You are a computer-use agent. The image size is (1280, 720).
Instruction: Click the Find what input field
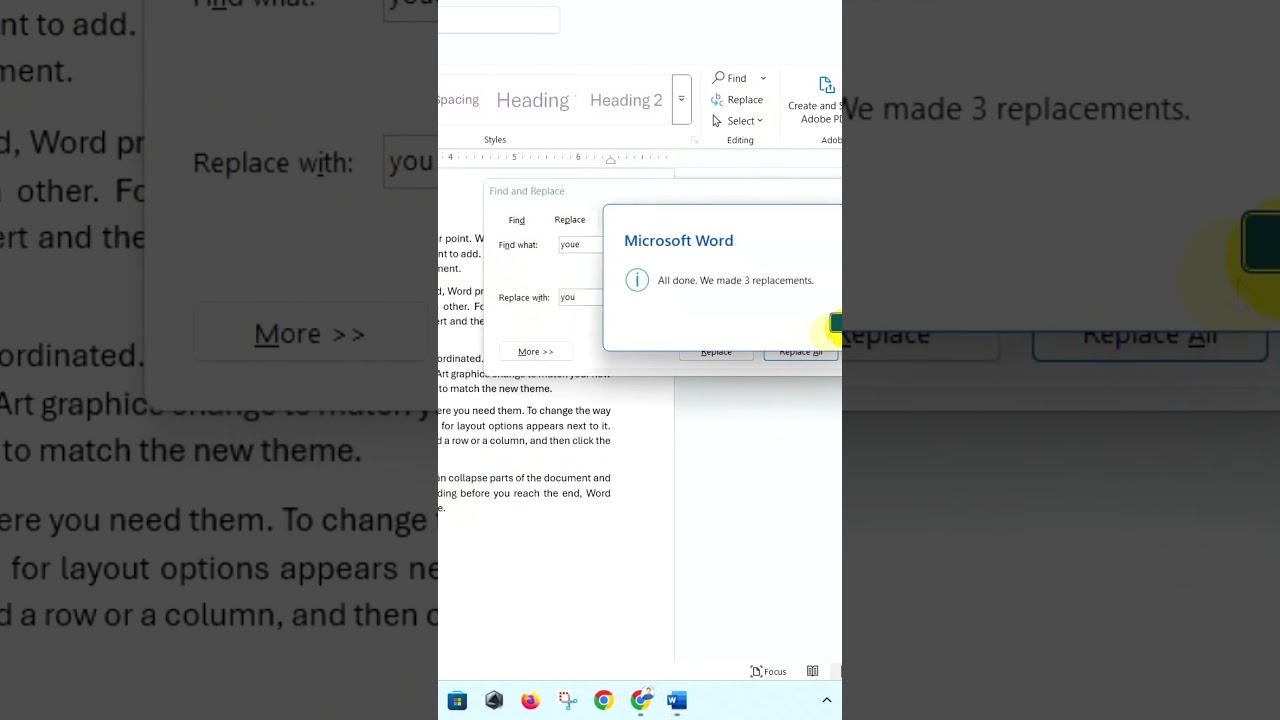tap(580, 244)
